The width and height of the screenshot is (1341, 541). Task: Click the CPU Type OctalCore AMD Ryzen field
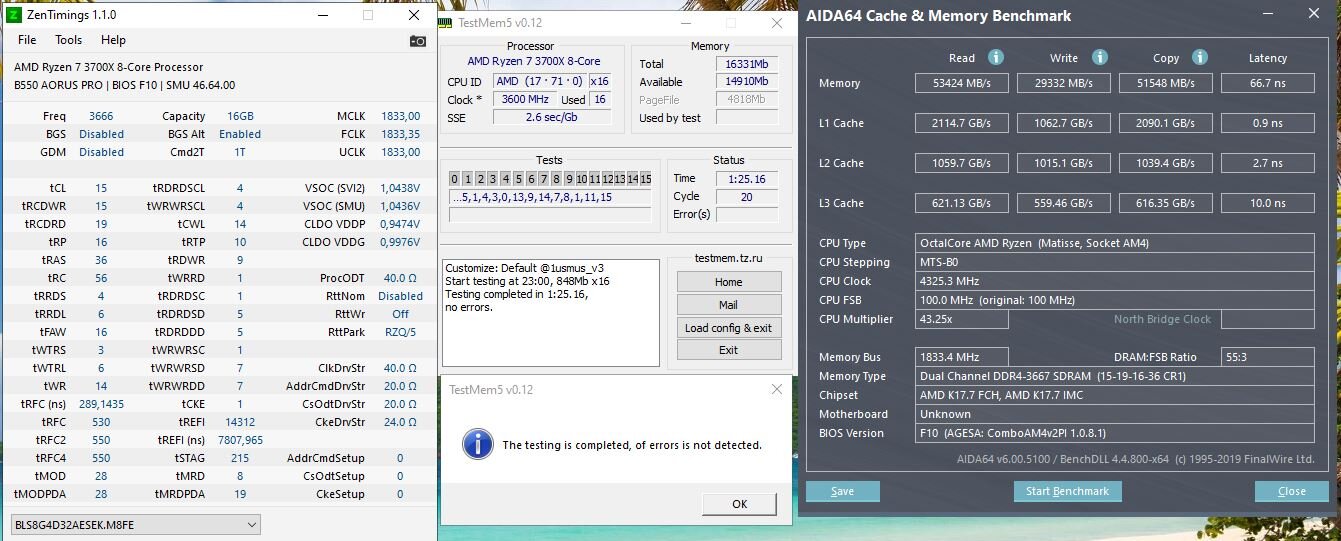pyautogui.click(x=1115, y=243)
